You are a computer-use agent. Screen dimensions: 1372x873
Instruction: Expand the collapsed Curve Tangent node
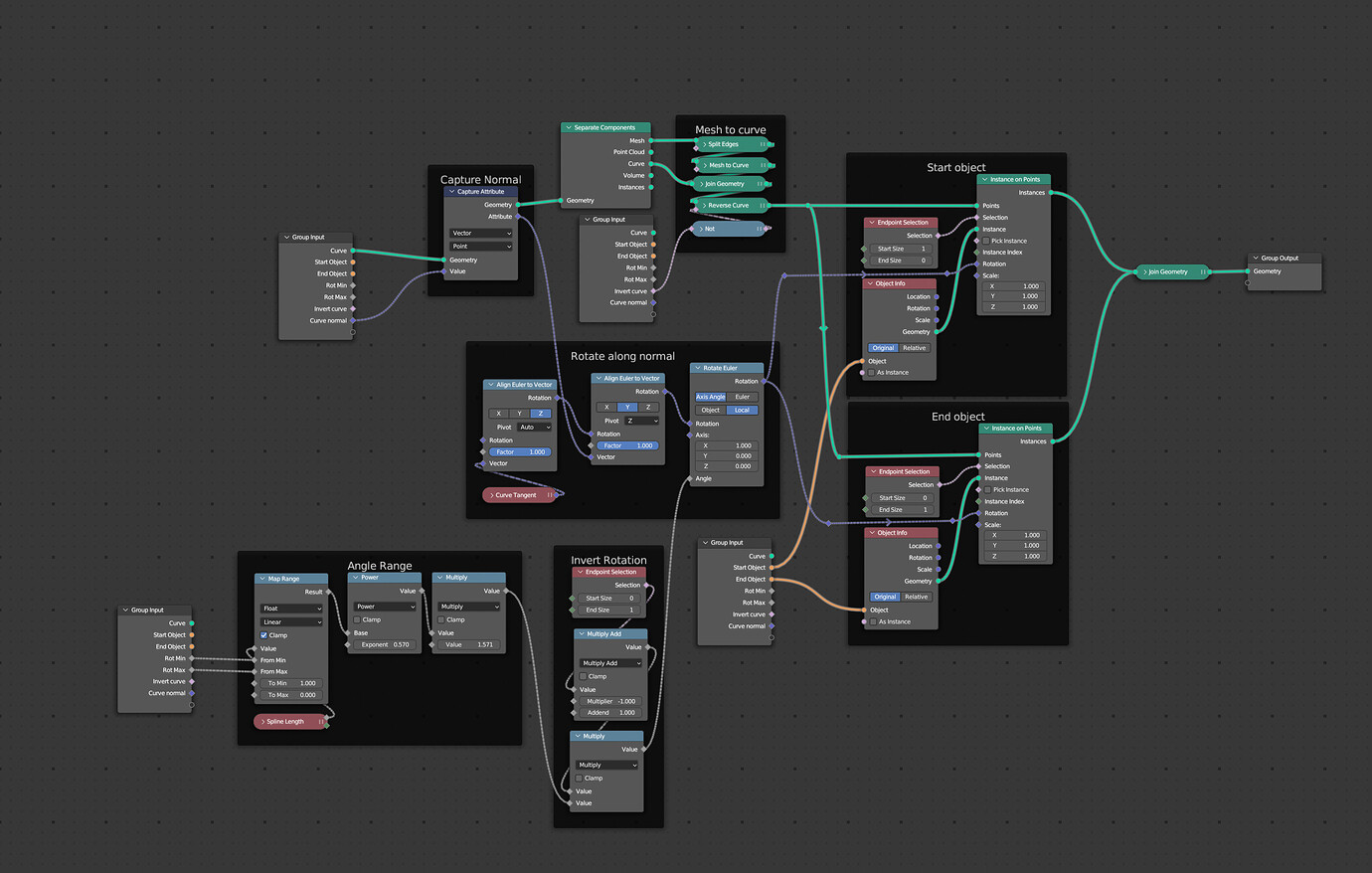click(x=491, y=495)
